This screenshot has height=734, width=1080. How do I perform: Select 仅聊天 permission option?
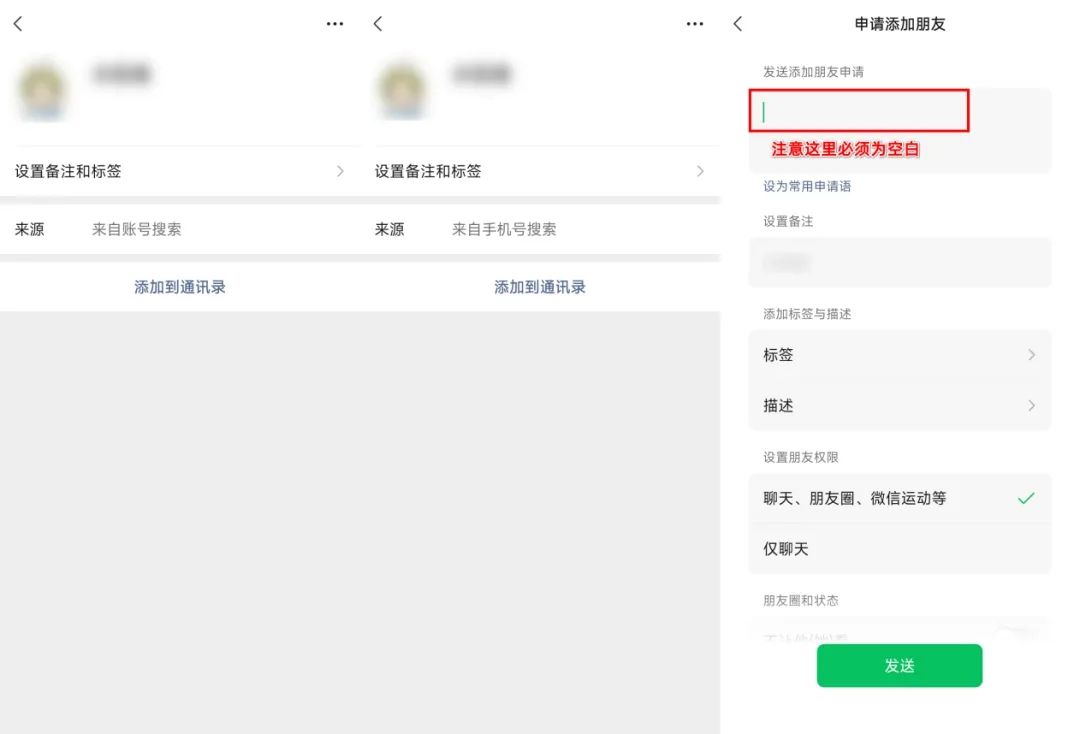click(900, 549)
